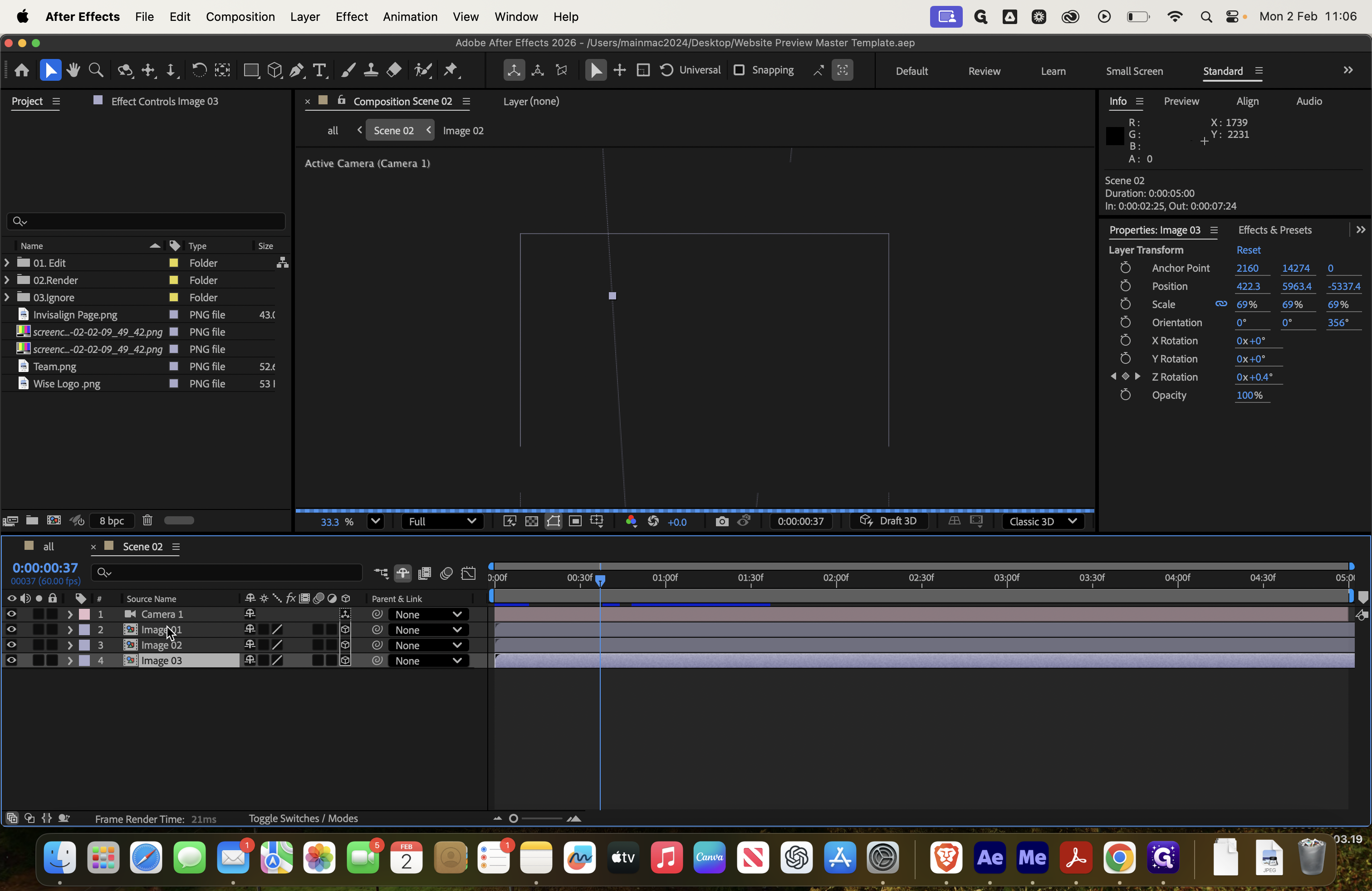Expand the 01. Edit folder
Viewport: 1372px width, 891px height.
tap(7, 263)
